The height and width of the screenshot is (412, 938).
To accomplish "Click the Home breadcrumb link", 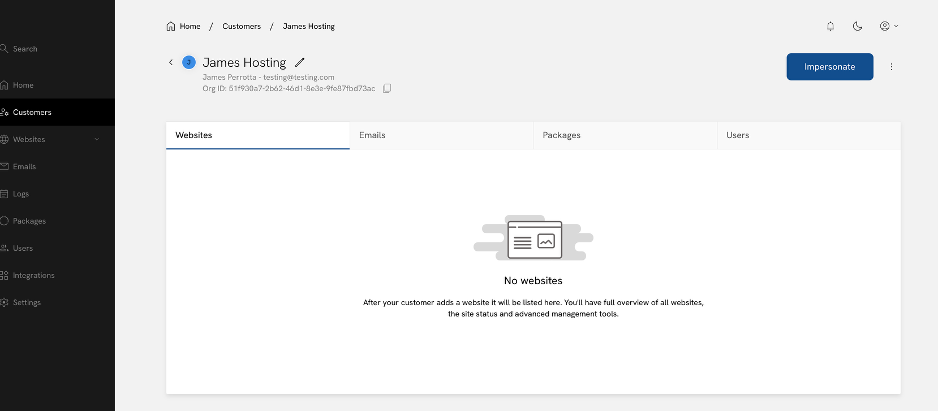I will tap(190, 26).
